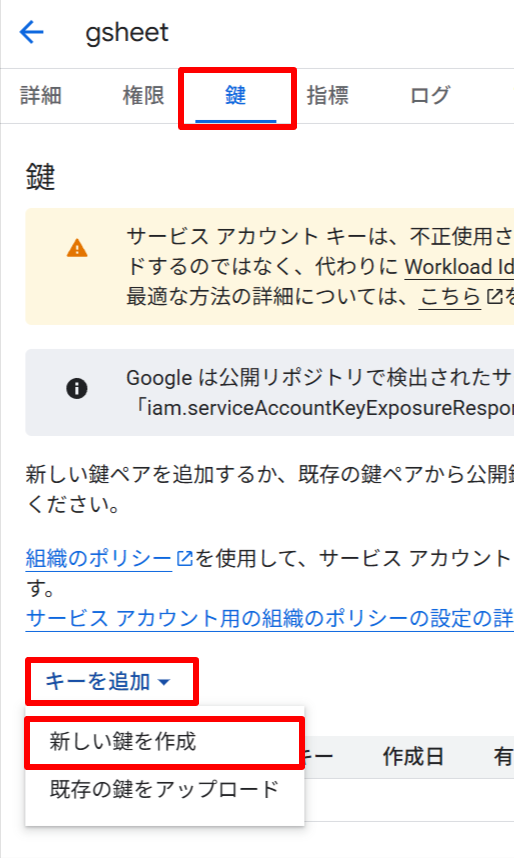Choose 既存の鍵をアップロード from the menu
The width and height of the screenshot is (514, 858).
(x=164, y=790)
